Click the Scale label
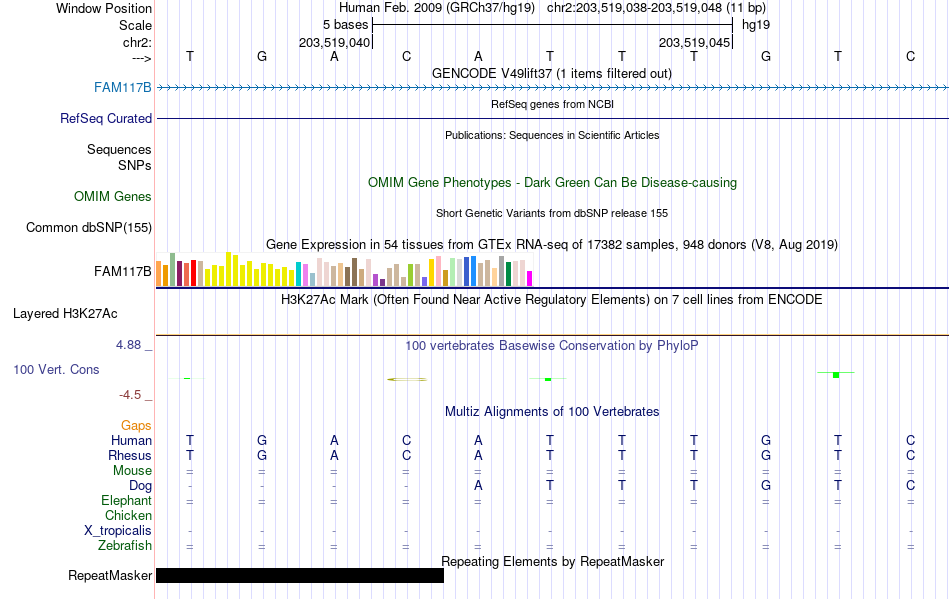 pyautogui.click(x=135, y=26)
